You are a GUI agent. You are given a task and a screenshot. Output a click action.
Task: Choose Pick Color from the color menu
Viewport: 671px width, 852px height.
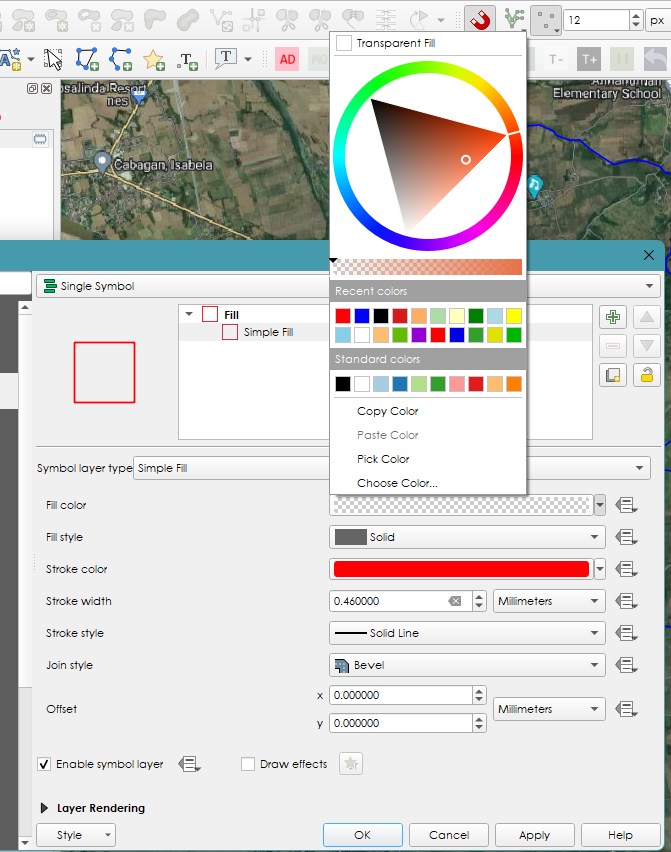(x=383, y=459)
